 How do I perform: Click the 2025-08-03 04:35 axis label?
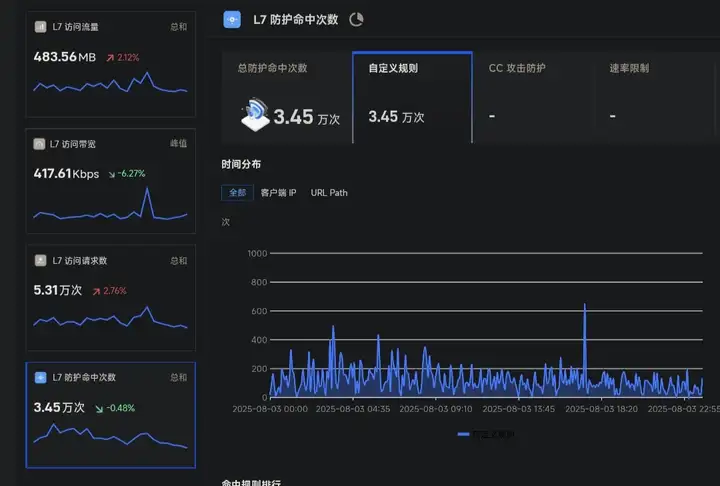(x=353, y=409)
